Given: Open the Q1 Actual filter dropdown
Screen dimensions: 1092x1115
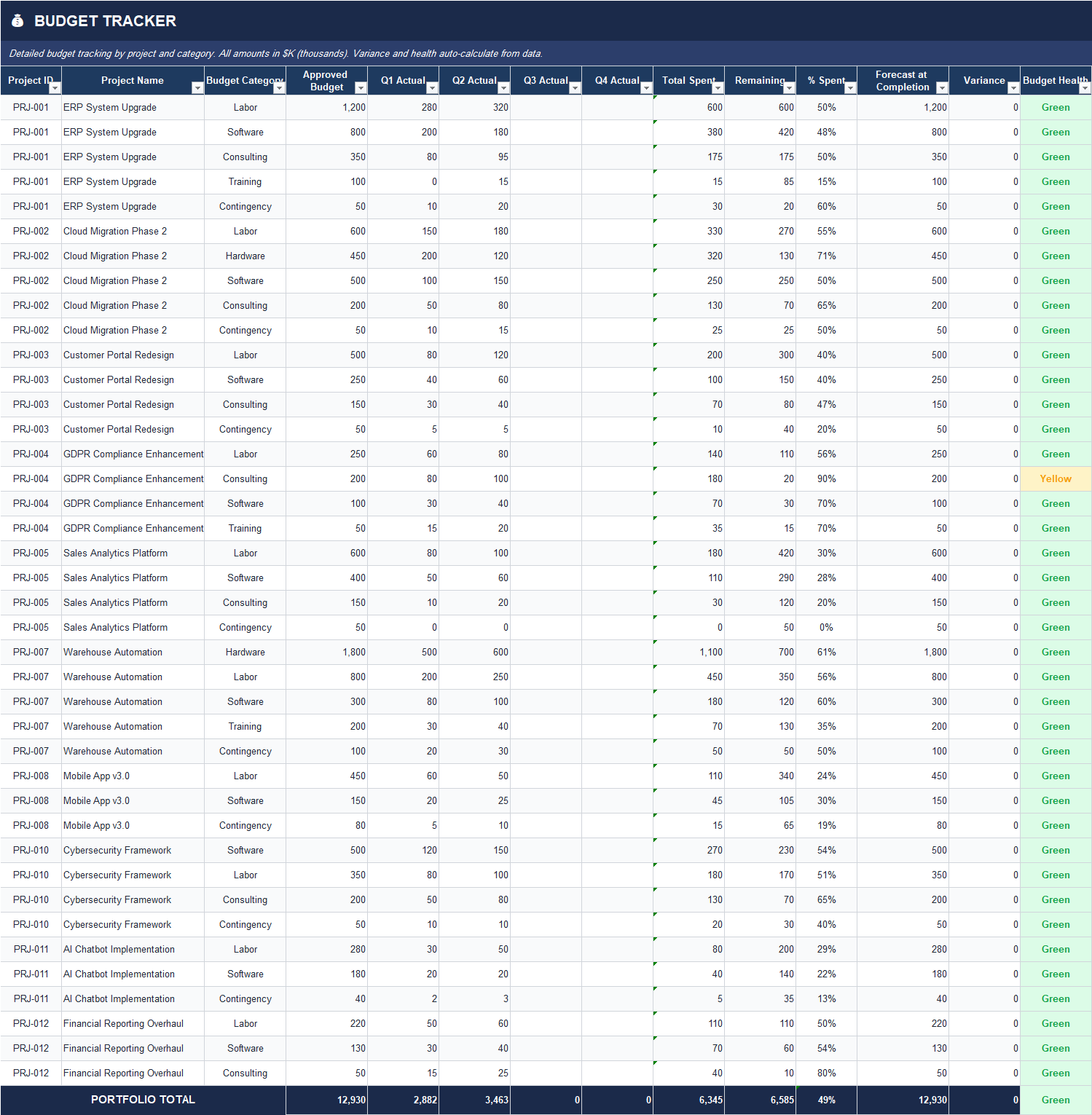Looking at the screenshot, I should (432, 89).
